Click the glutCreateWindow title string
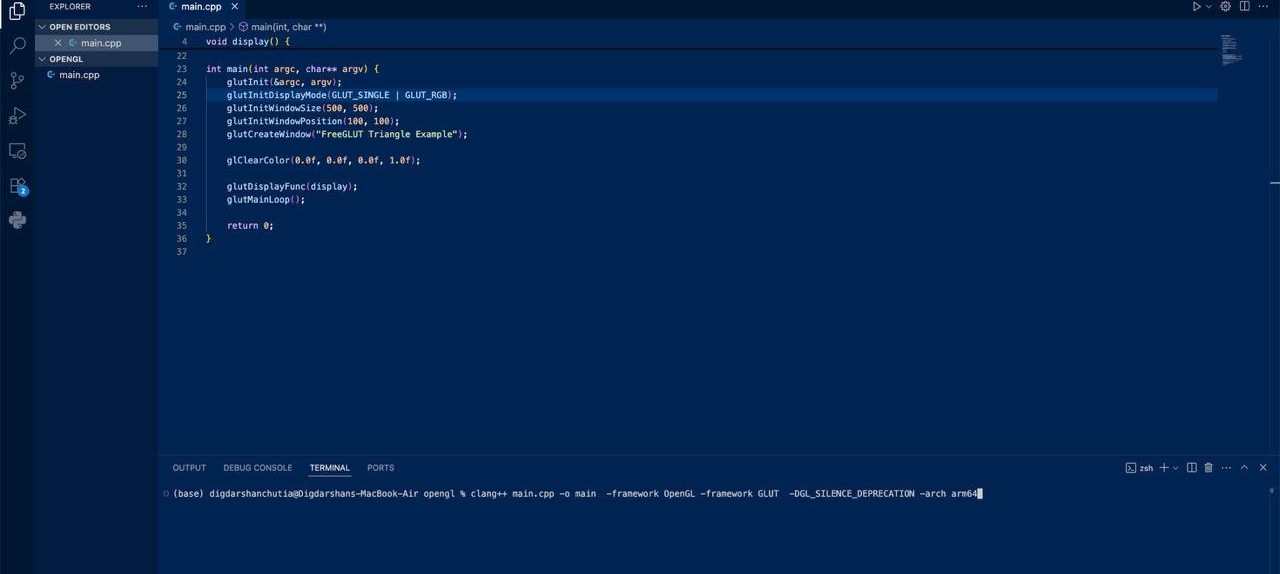The width and height of the screenshot is (1280, 574). [386, 134]
